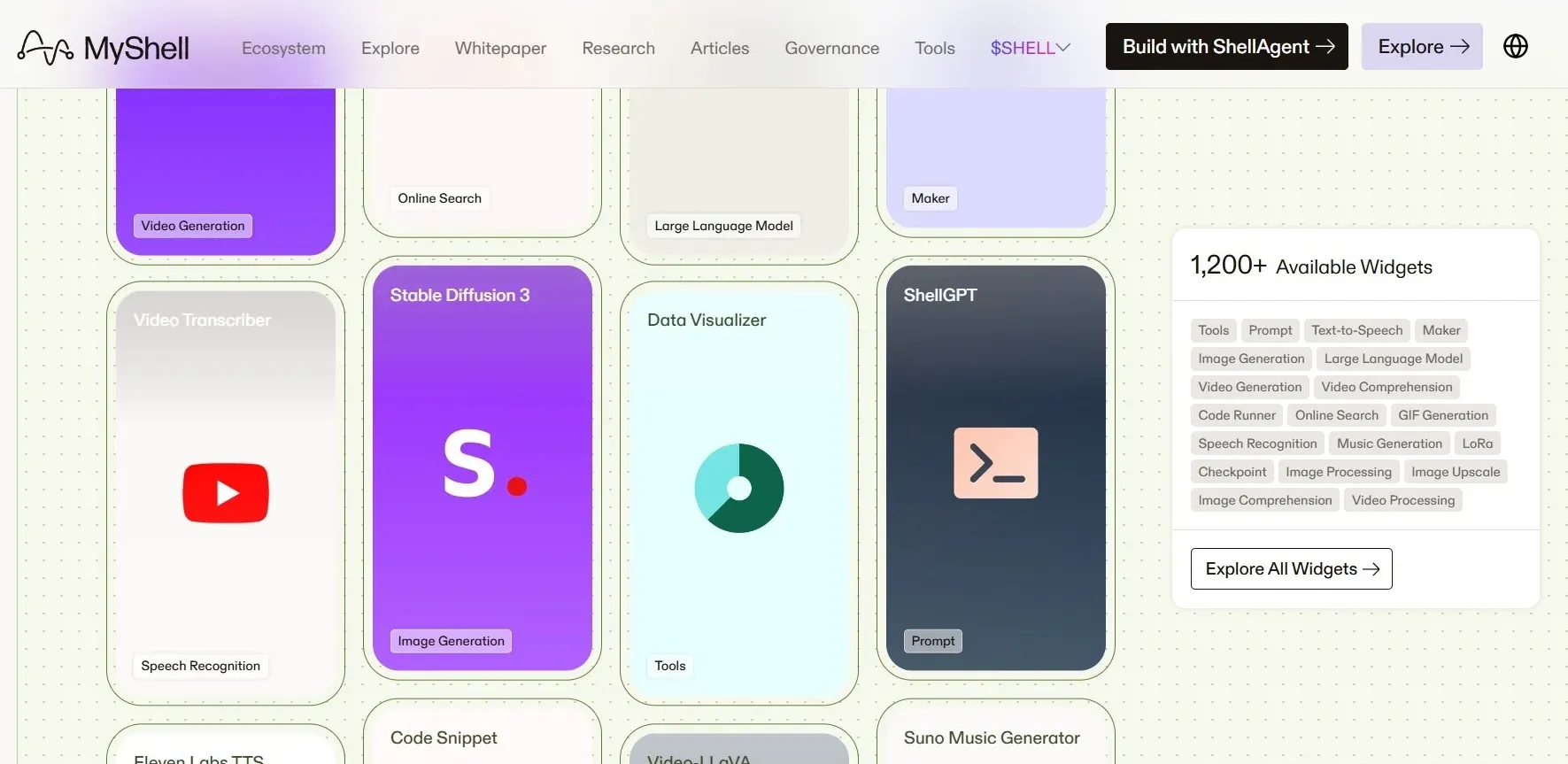Image resolution: width=1568 pixels, height=764 pixels.
Task: Click the Stable Diffusion 3 S logo
Action: (x=484, y=463)
